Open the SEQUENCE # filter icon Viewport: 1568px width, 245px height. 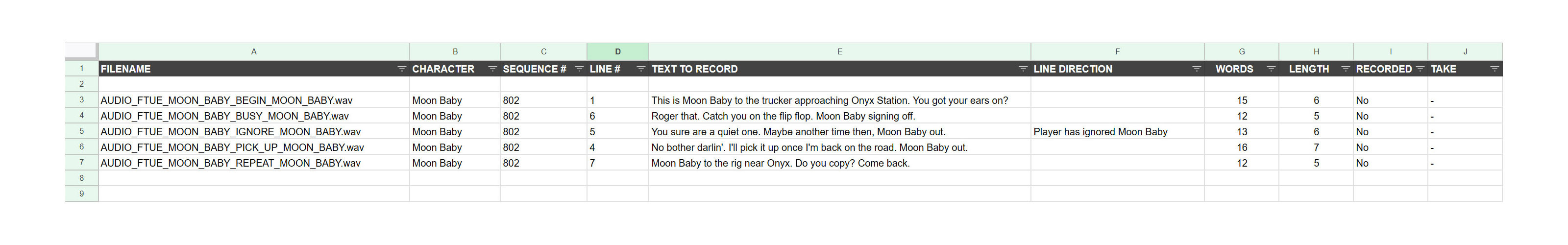(579, 69)
